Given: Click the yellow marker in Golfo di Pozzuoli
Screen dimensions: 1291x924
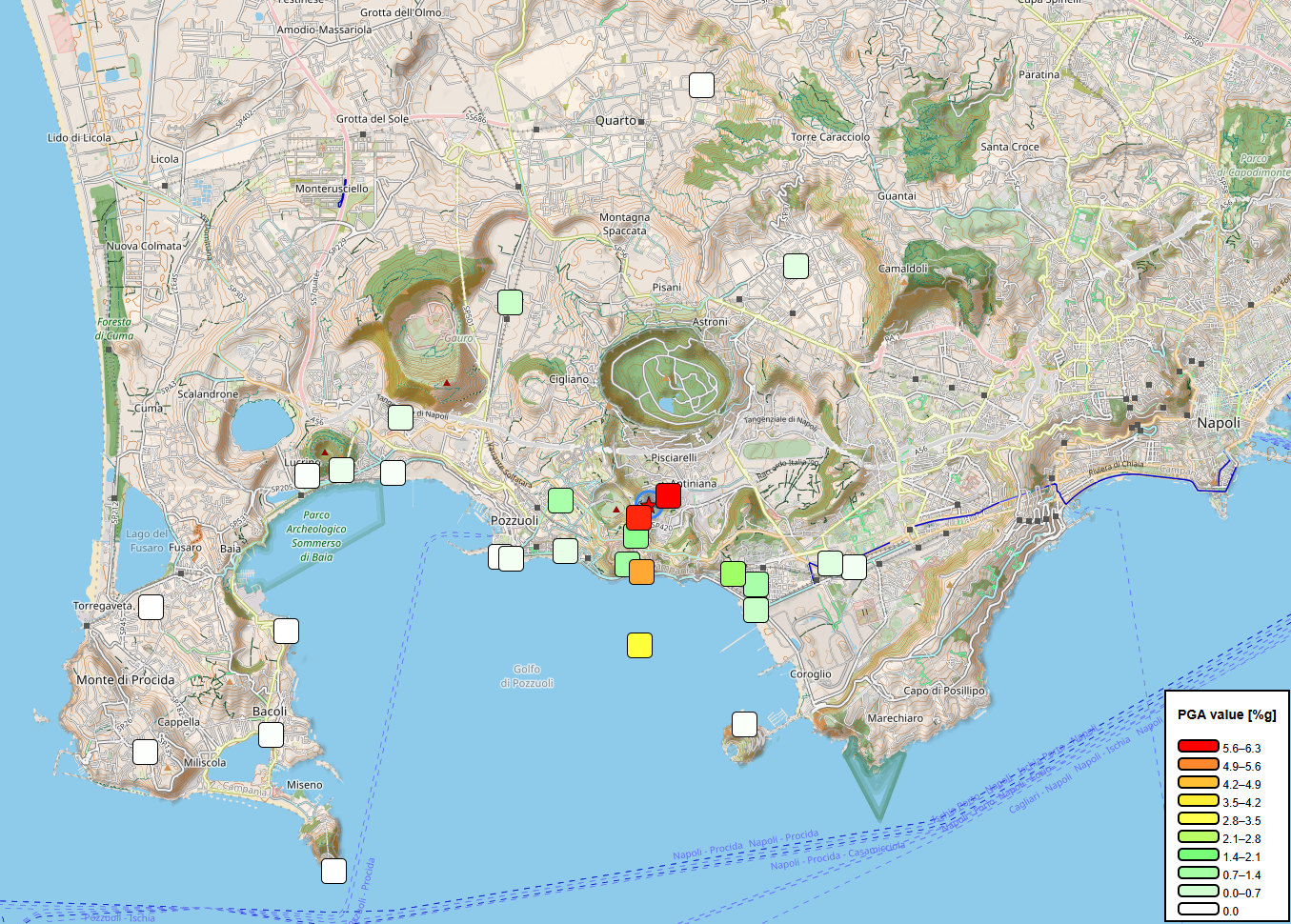Looking at the screenshot, I should pyautogui.click(x=640, y=647).
